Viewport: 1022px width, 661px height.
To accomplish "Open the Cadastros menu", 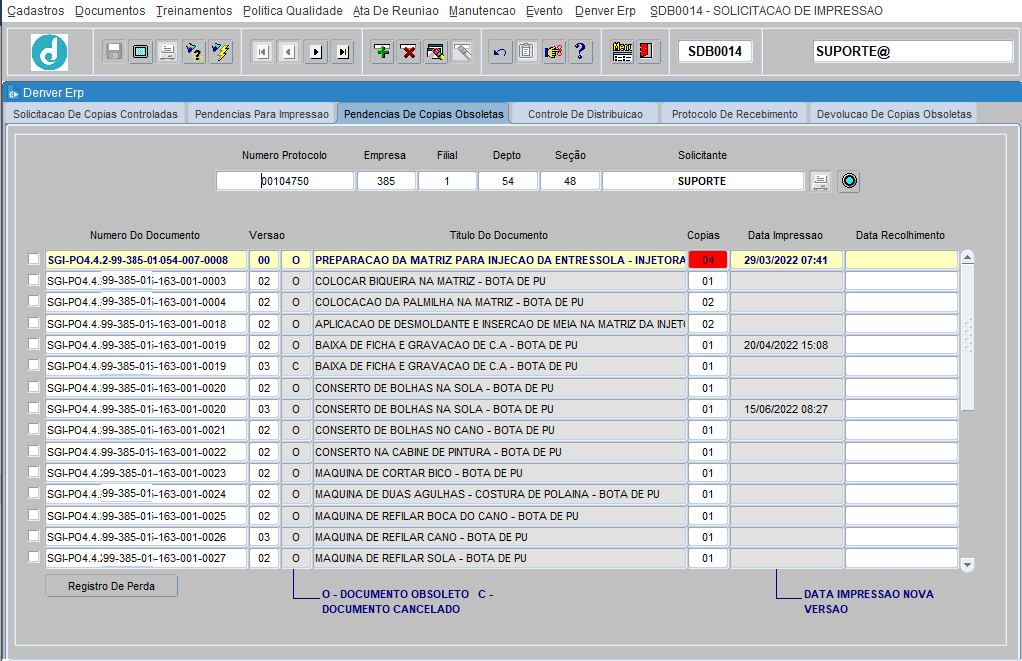I will [x=36, y=11].
